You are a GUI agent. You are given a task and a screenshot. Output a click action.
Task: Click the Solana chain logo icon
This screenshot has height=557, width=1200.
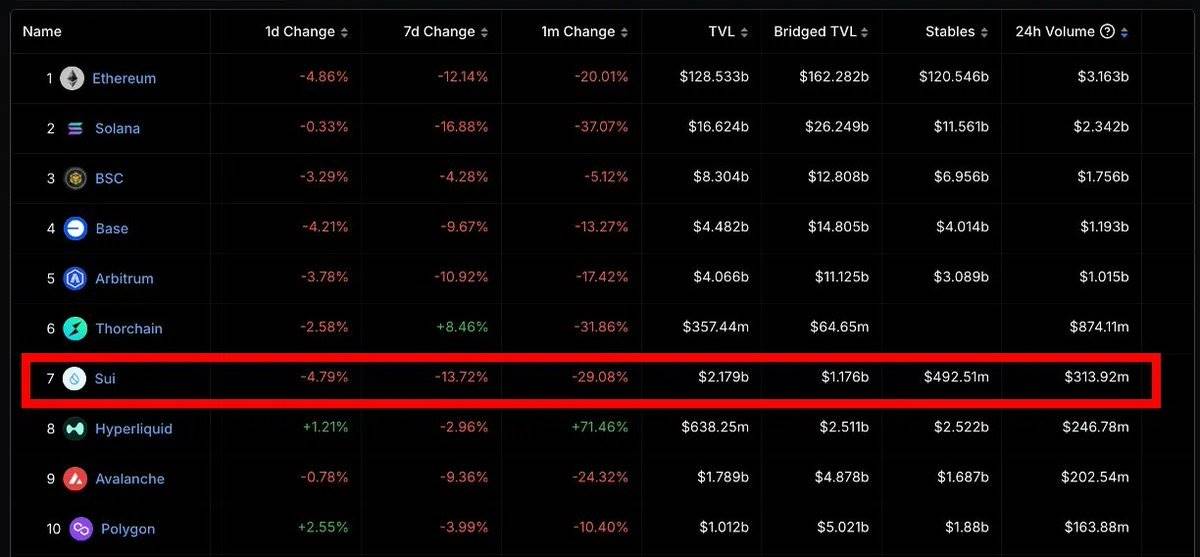pos(75,128)
